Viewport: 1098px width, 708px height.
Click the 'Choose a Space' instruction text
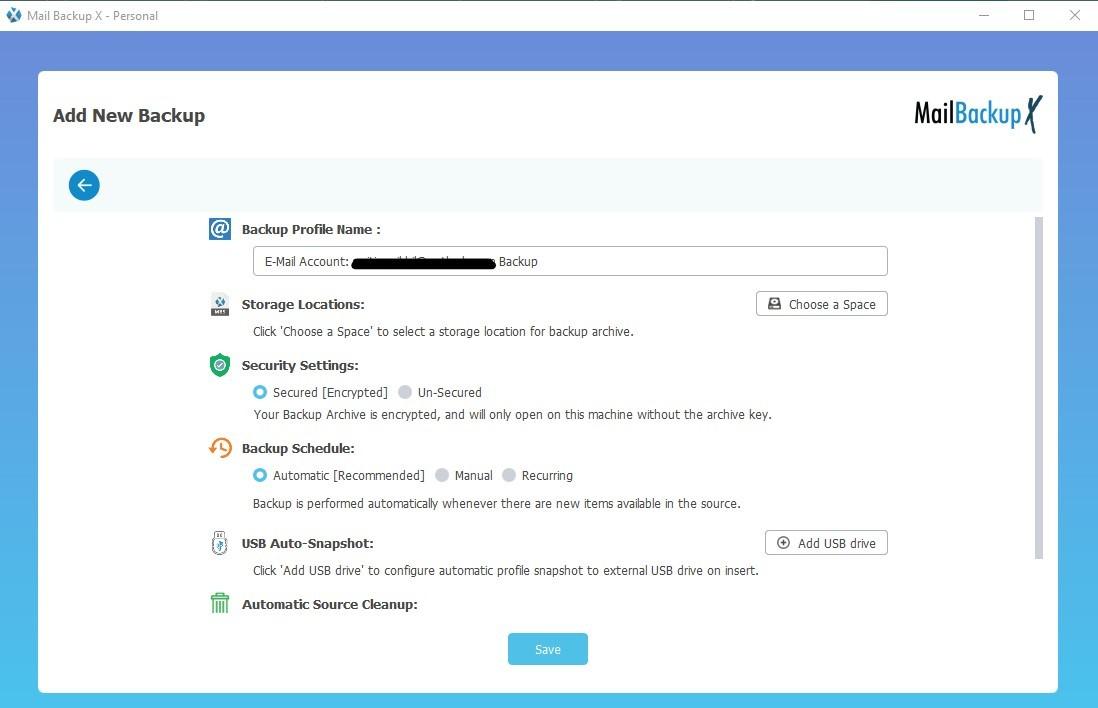(x=443, y=332)
